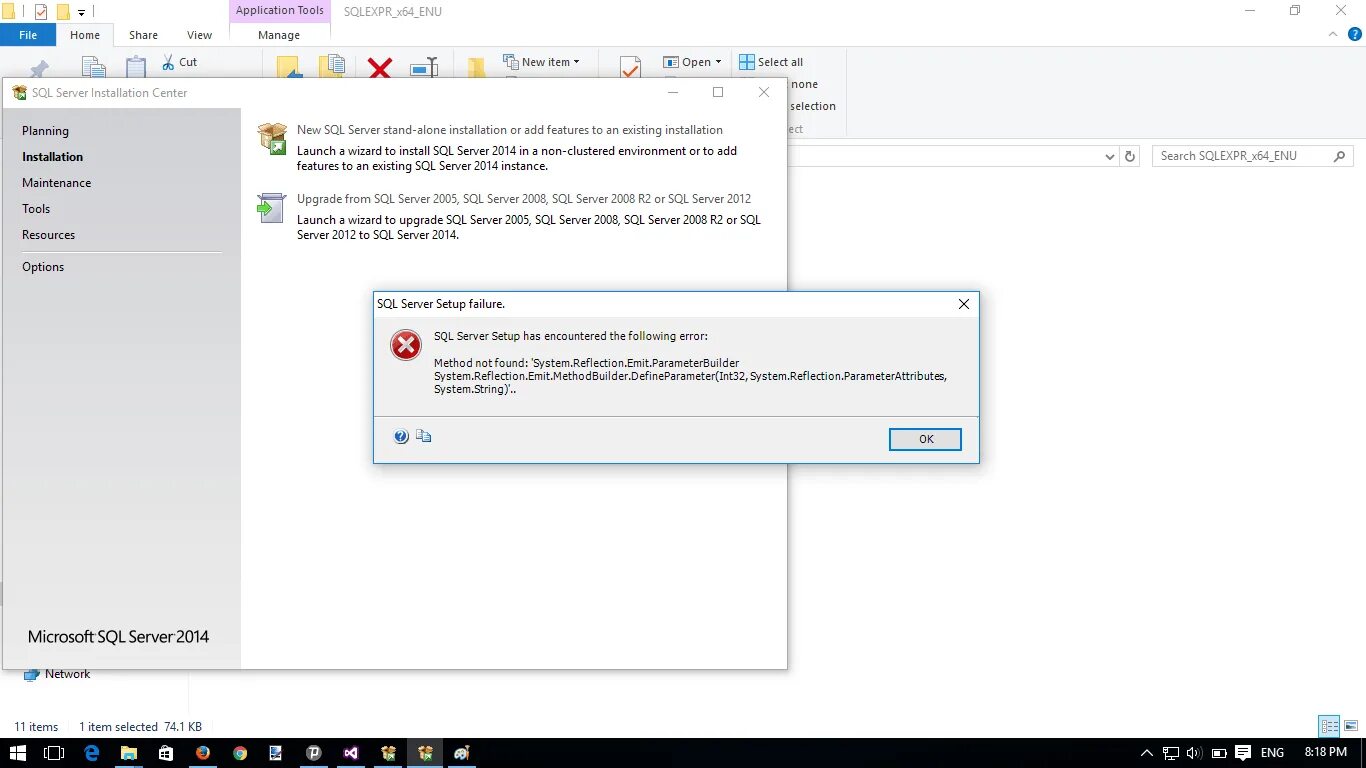Open Tools section in Installation Center
The width and height of the screenshot is (1366, 768).
(36, 209)
